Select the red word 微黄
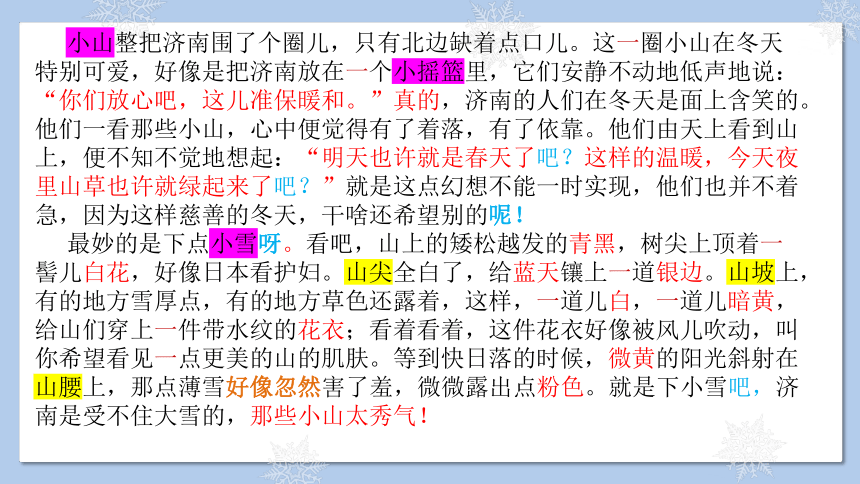 coord(631,358)
